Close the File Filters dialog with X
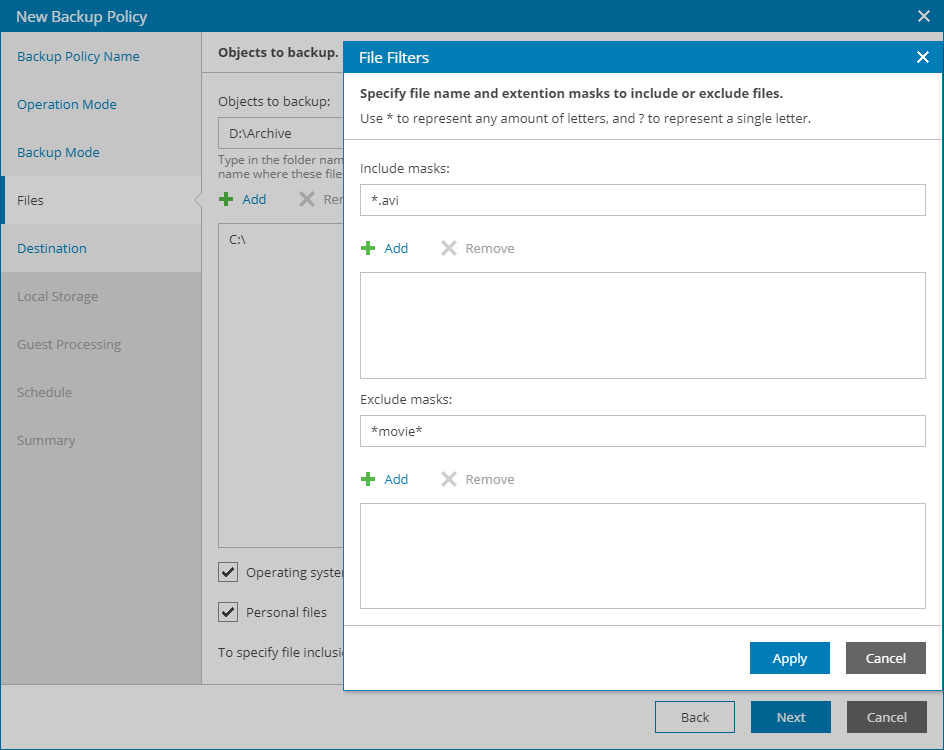This screenshot has height=750, width=944. click(x=922, y=57)
